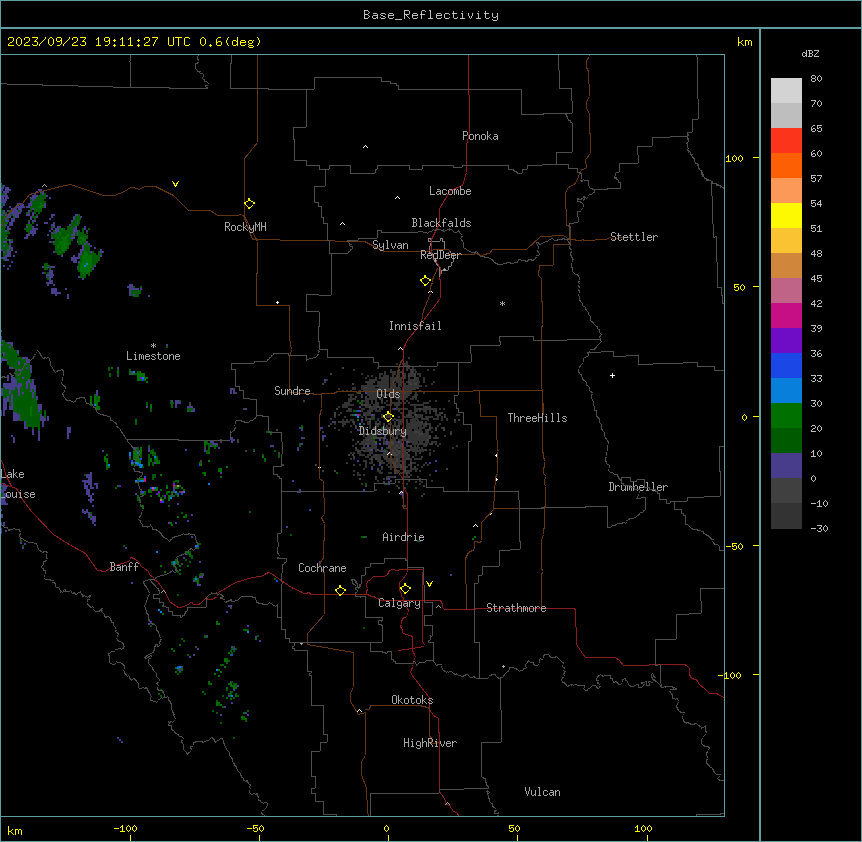Click the Blackfalds city label
862x842 pixels.
coord(441,223)
